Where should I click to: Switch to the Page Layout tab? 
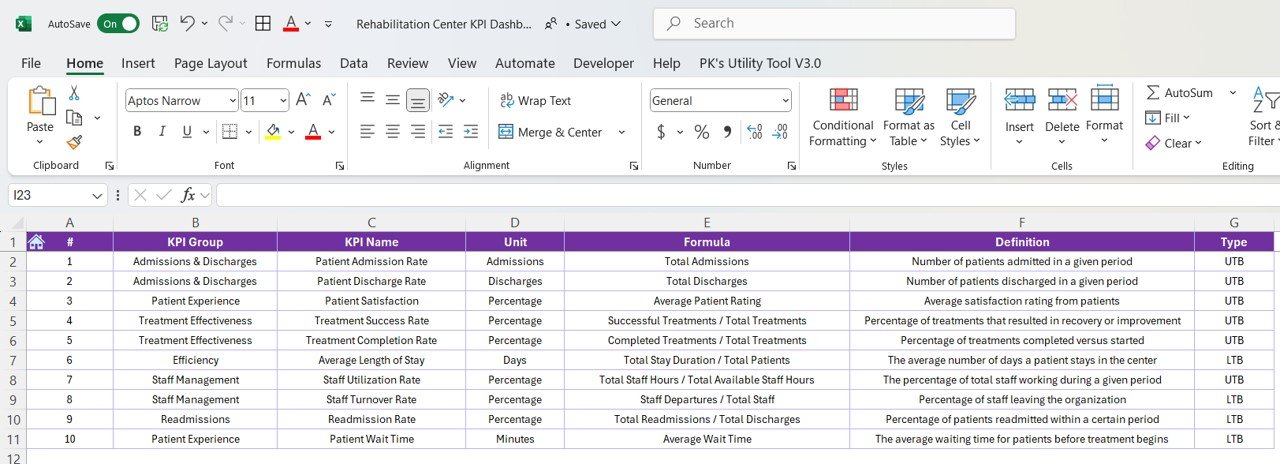pos(210,63)
